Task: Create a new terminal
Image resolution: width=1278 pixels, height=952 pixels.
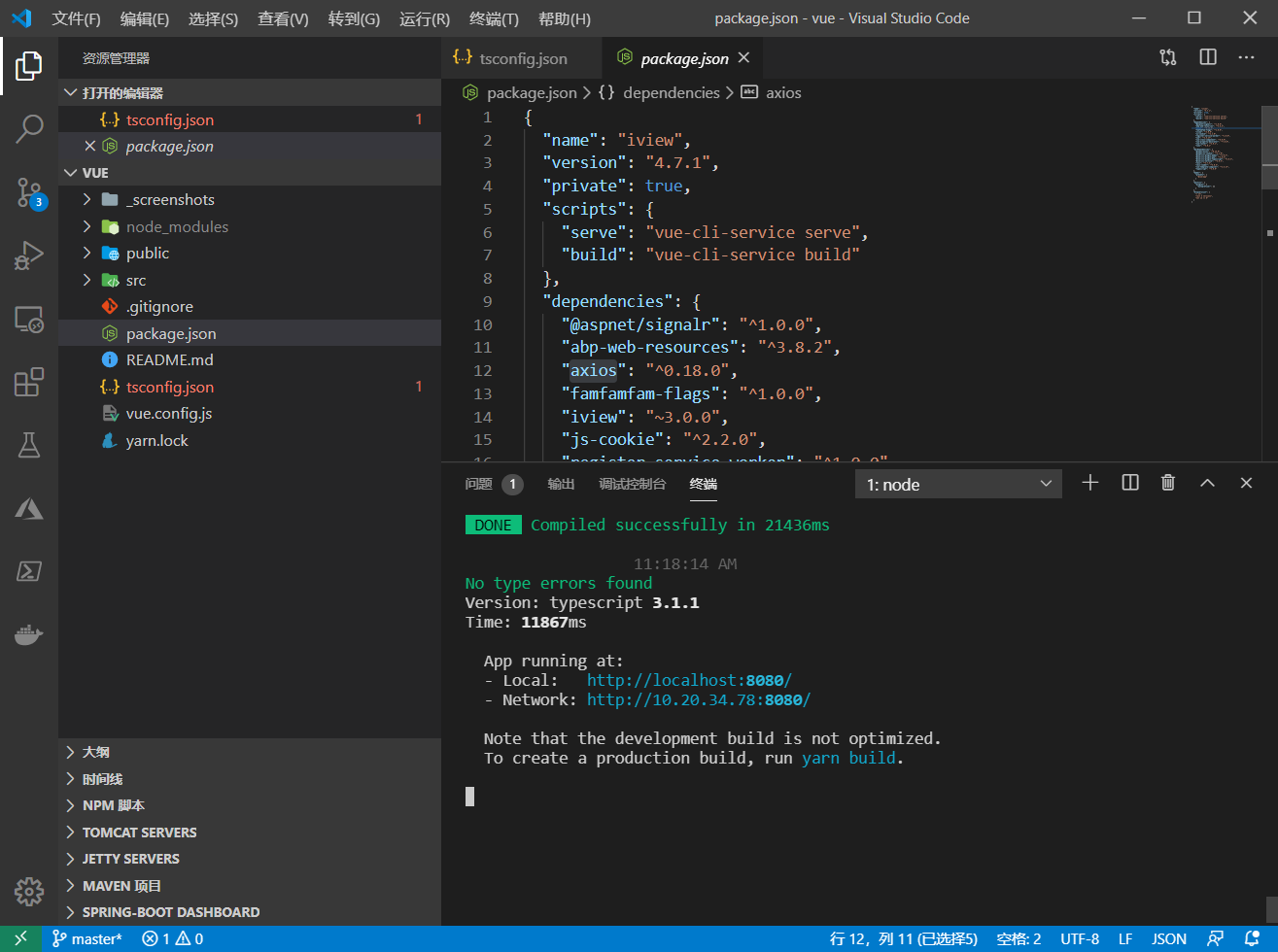Action: (1090, 483)
